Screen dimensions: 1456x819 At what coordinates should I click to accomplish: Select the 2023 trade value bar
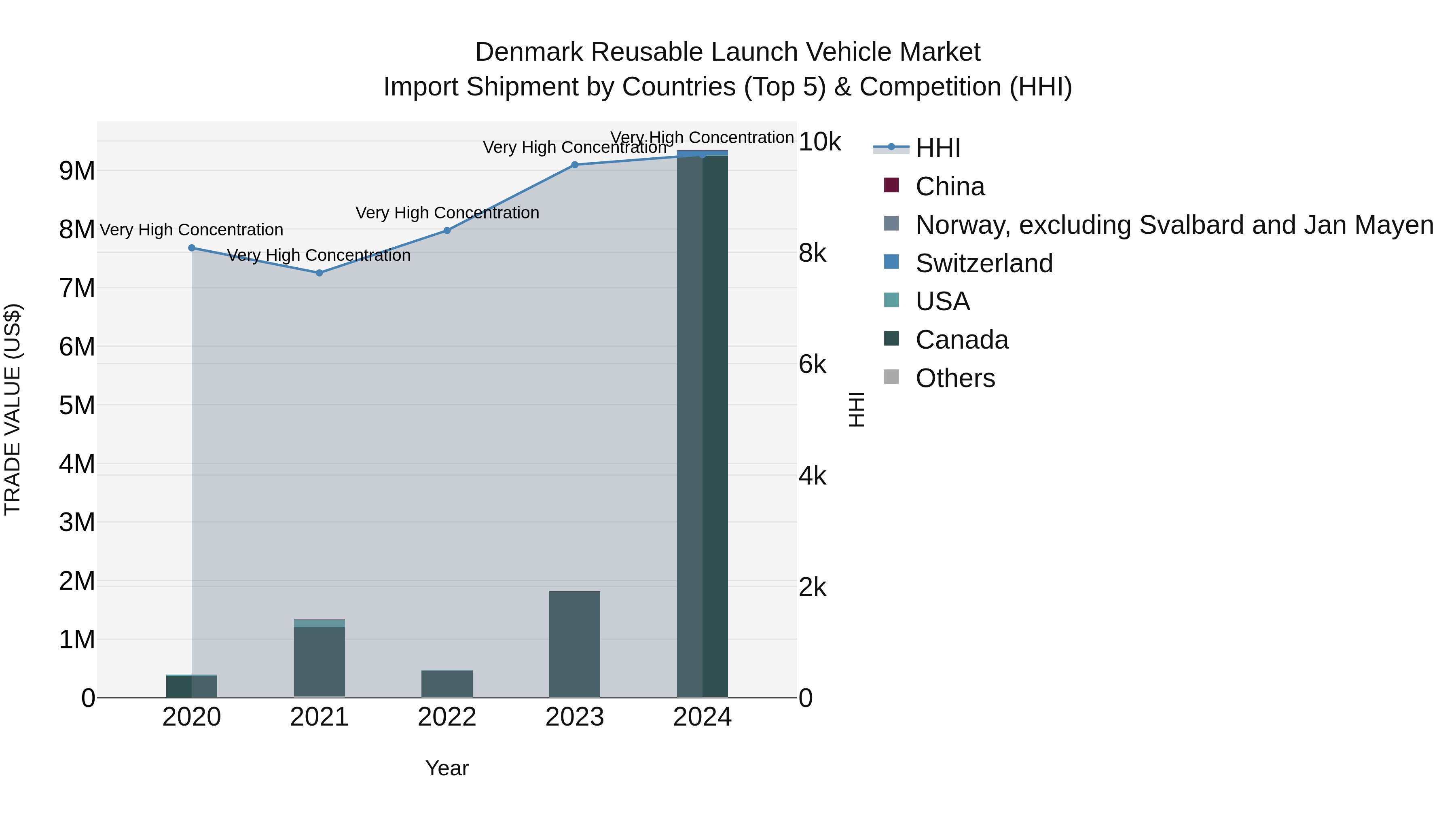tap(575, 644)
